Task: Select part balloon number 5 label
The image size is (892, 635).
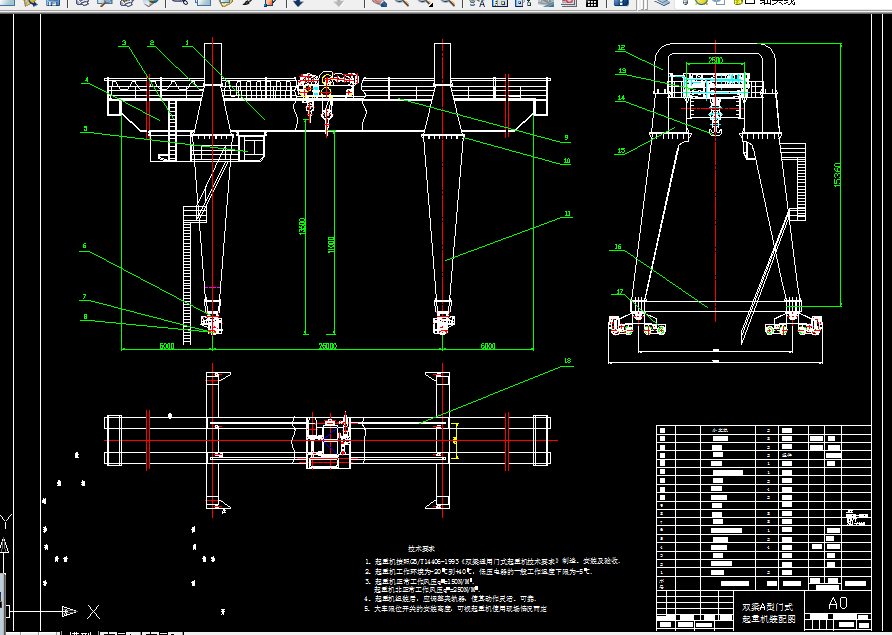Action: 85,129
